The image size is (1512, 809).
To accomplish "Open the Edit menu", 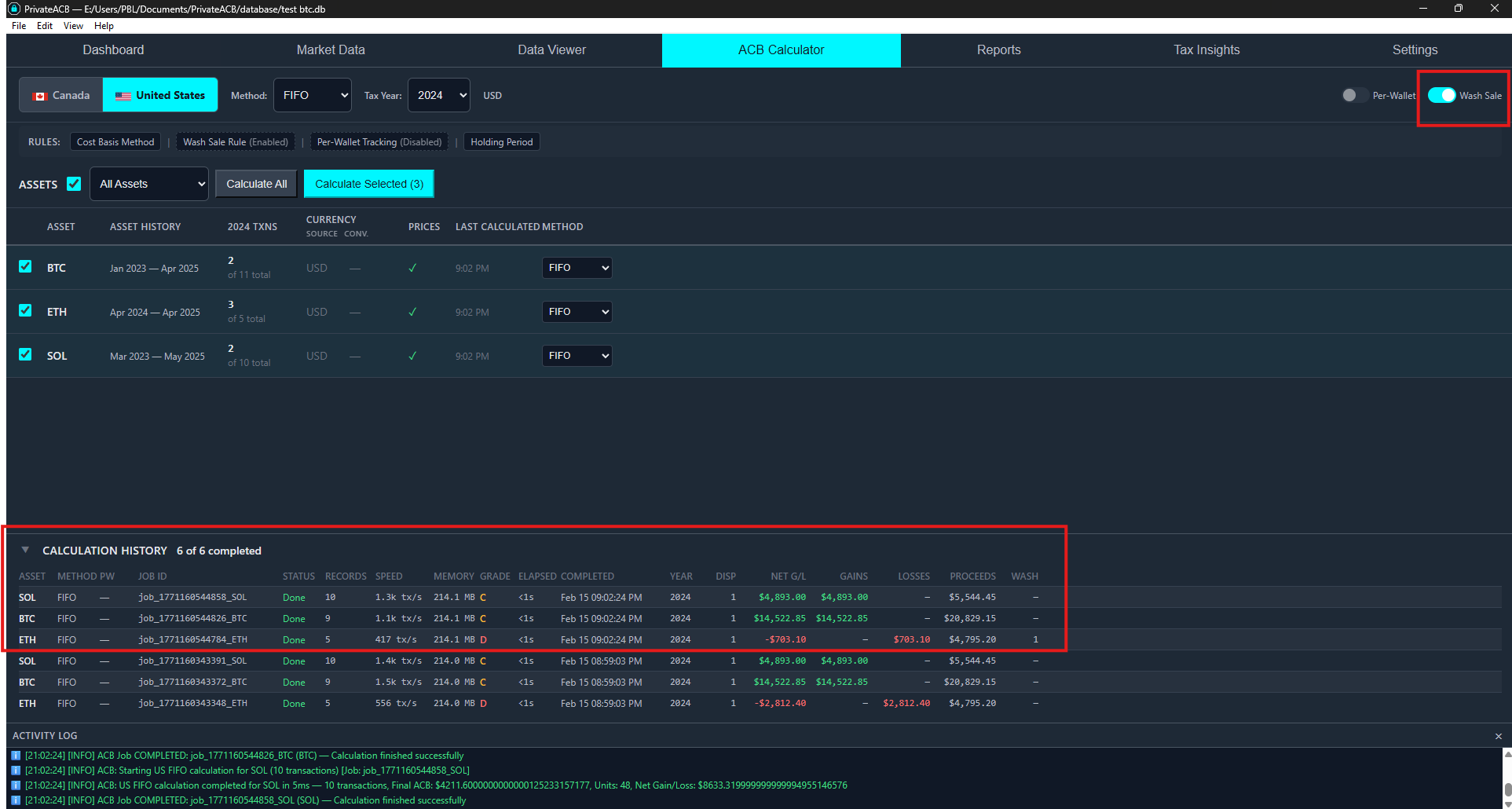I will (45, 26).
